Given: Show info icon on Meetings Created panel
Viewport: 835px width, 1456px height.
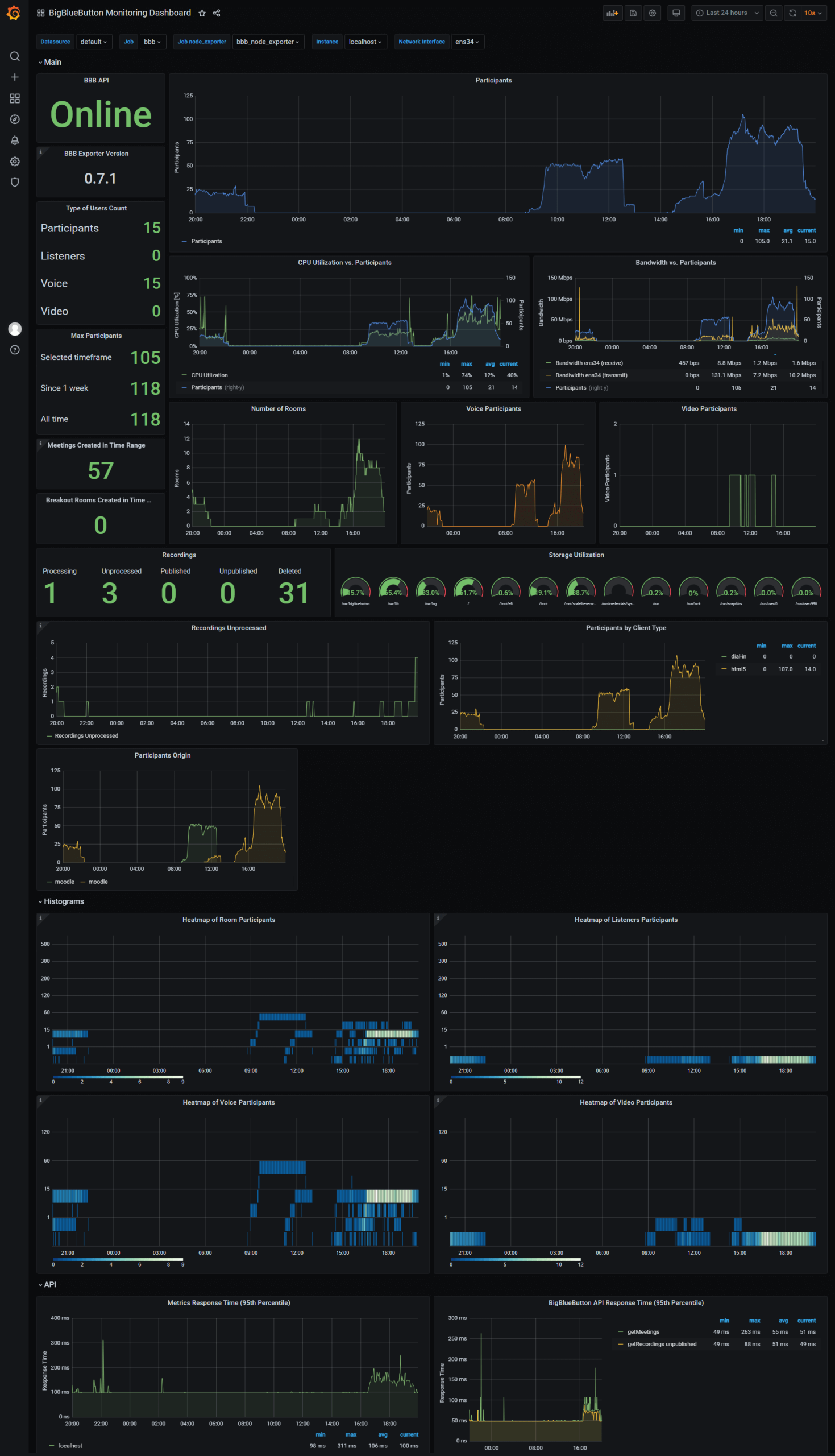Looking at the screenshot, I should coord(41,444).
